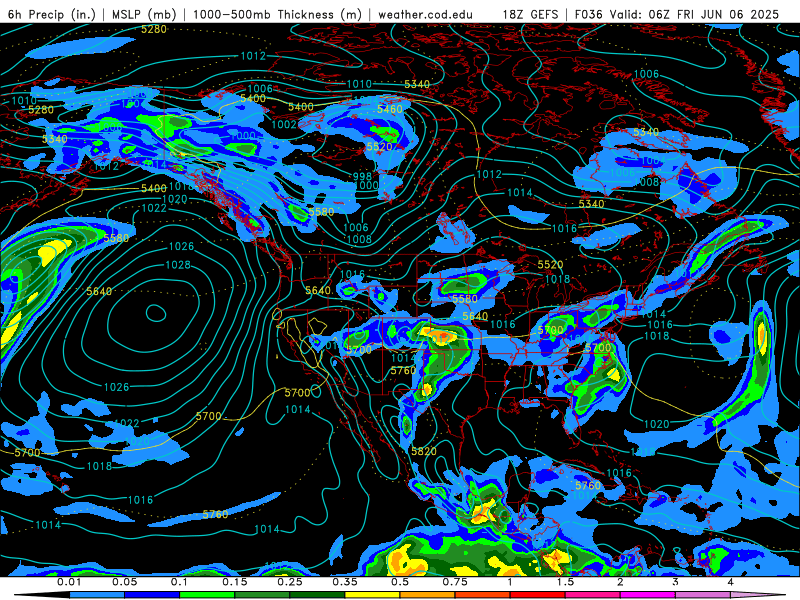Click the '1028' isobar label
The height and width of the screenshot is (600, 800).
point(178,265)
